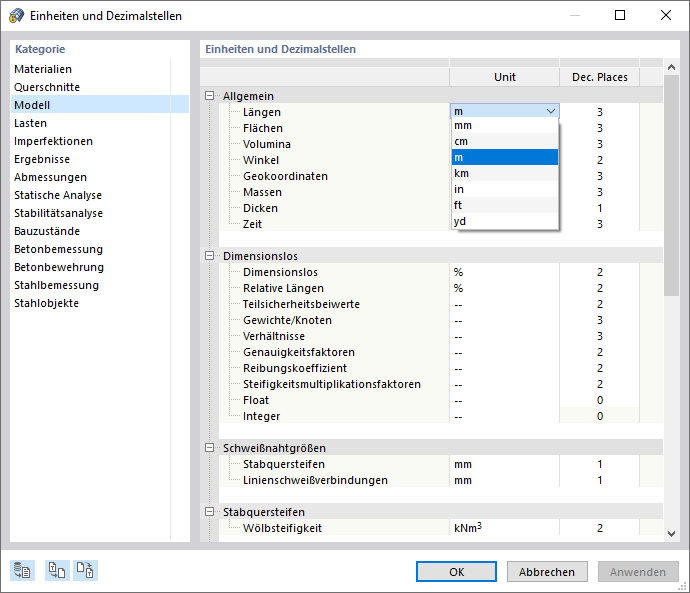Collapse the Stabquersteifen section
Viewport: 690px width, 593px height.
pyautogui.click(x=209, y=512)
